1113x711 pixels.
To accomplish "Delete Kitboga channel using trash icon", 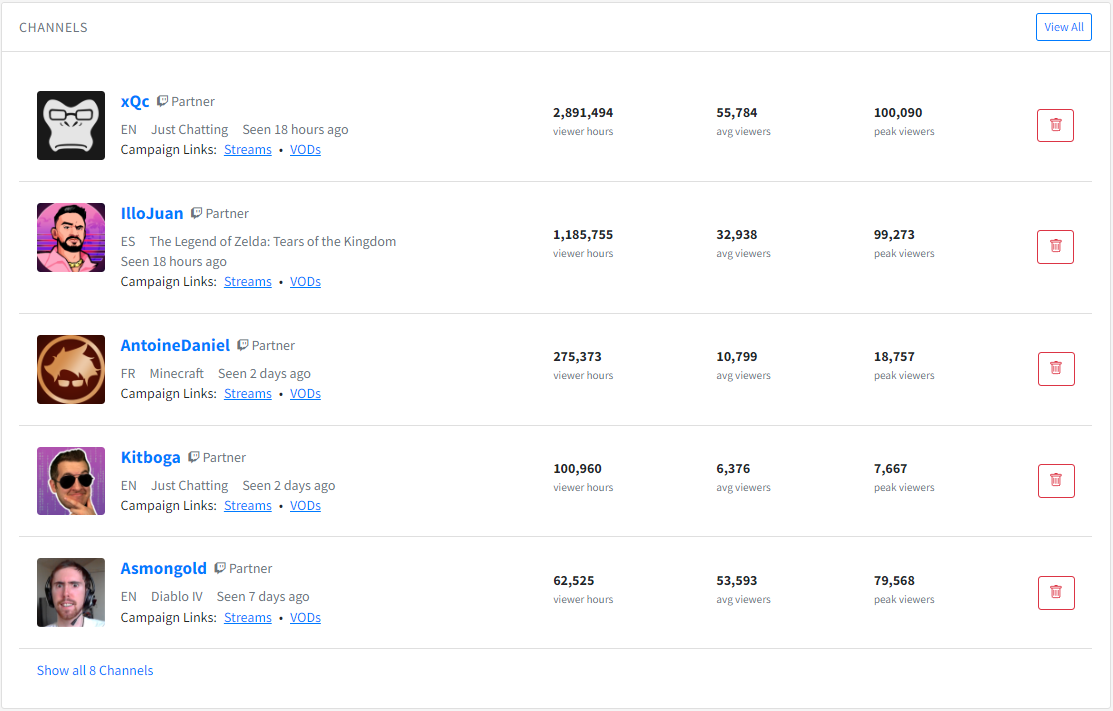I will coord(1056,481).
